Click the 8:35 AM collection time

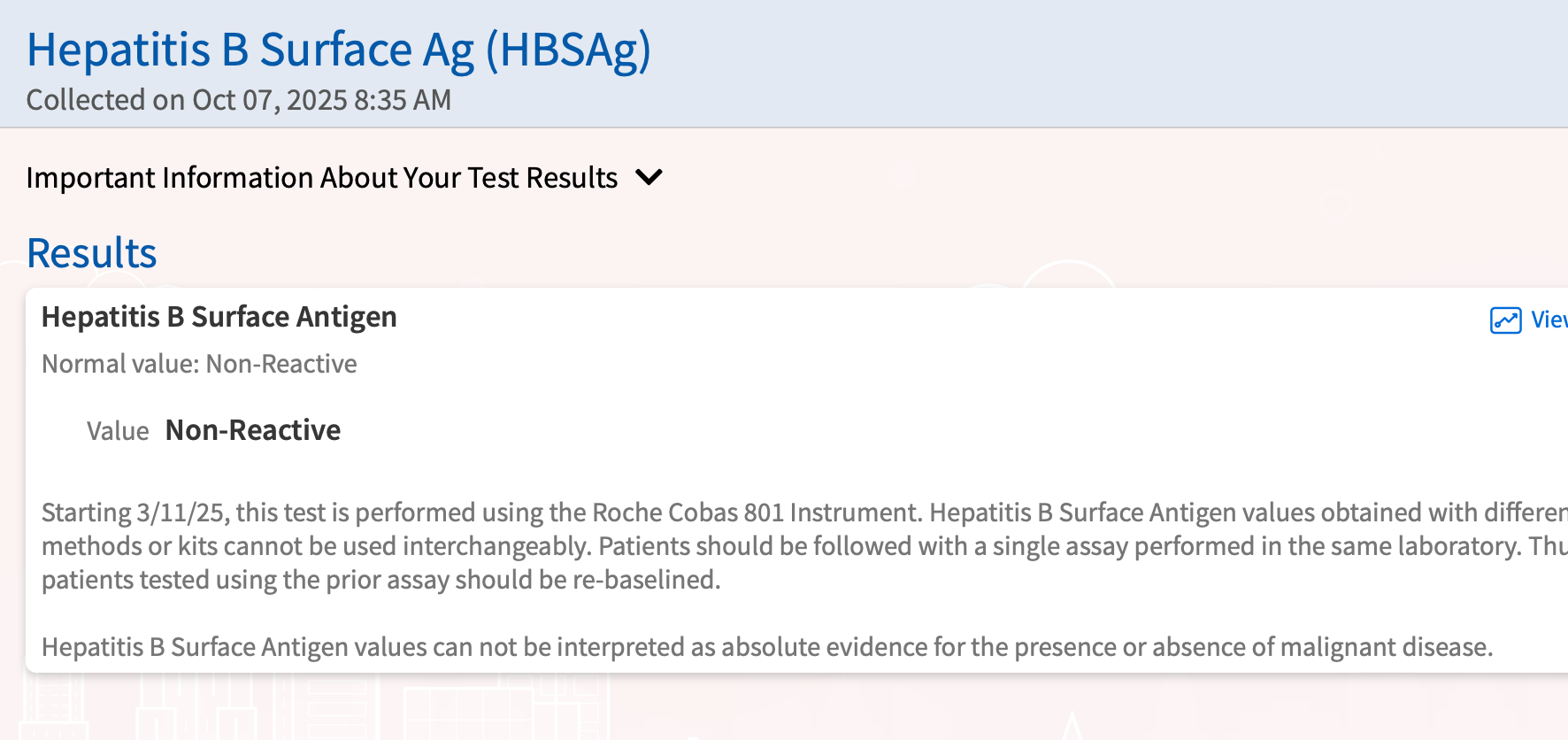tap(402, 100)
